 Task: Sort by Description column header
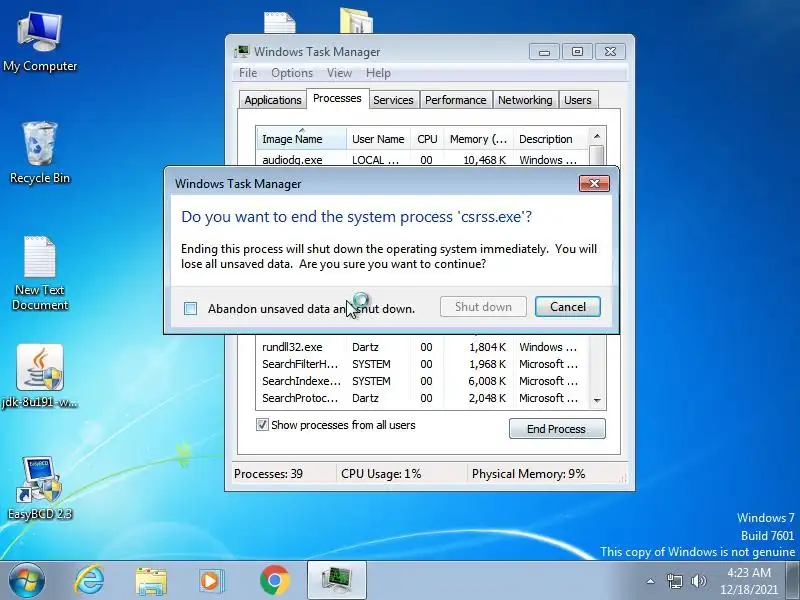click(x=551, y=139)
